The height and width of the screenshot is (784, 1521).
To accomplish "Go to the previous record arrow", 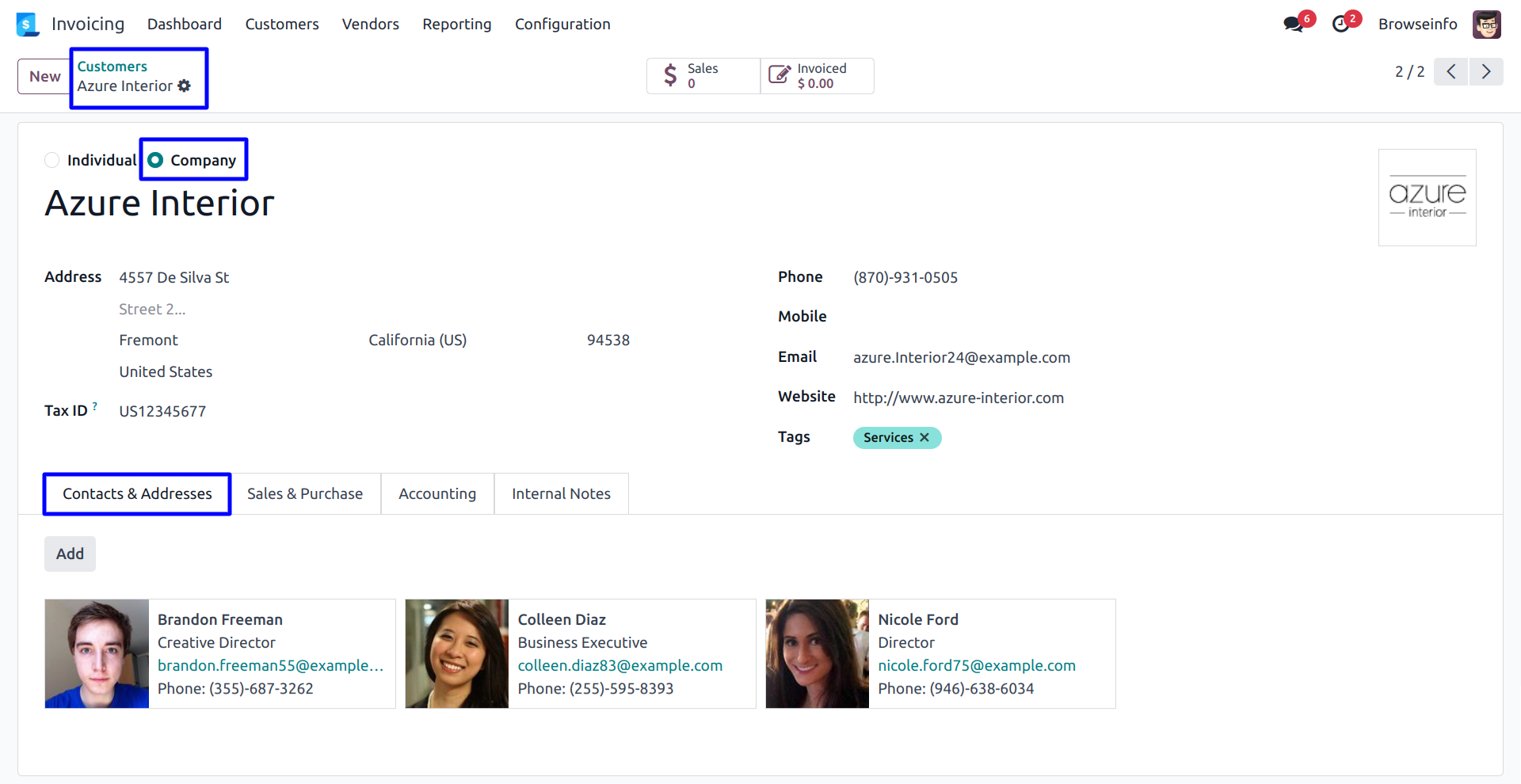I will point(1450,72).
